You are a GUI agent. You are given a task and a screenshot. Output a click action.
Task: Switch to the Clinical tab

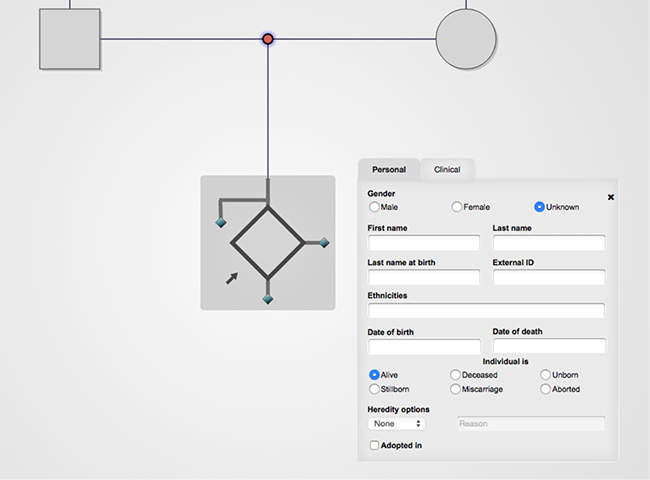(x=447, y=170)
